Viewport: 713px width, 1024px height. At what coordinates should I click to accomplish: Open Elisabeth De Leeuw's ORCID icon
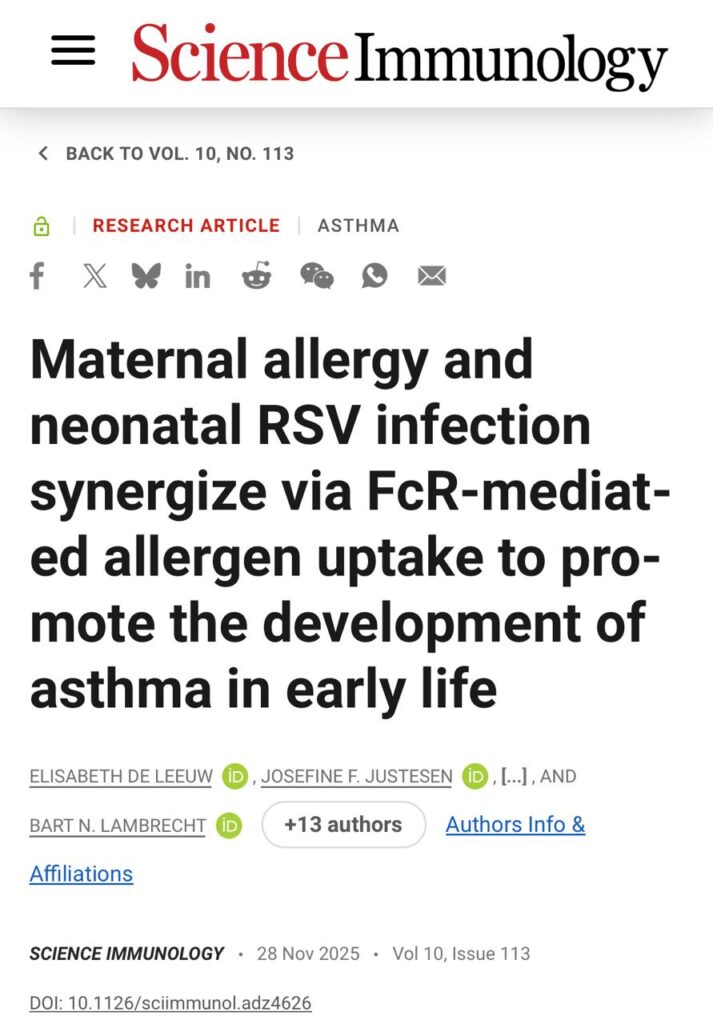[x=236, y=776]
